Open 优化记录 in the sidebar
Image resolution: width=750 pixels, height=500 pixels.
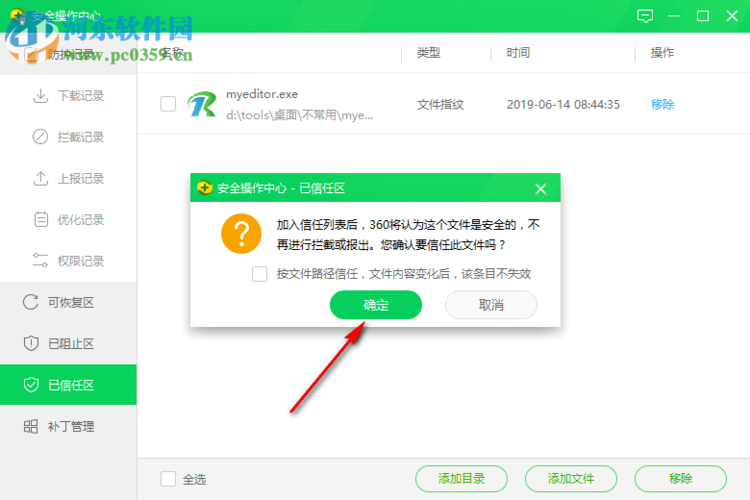point(68,220)
